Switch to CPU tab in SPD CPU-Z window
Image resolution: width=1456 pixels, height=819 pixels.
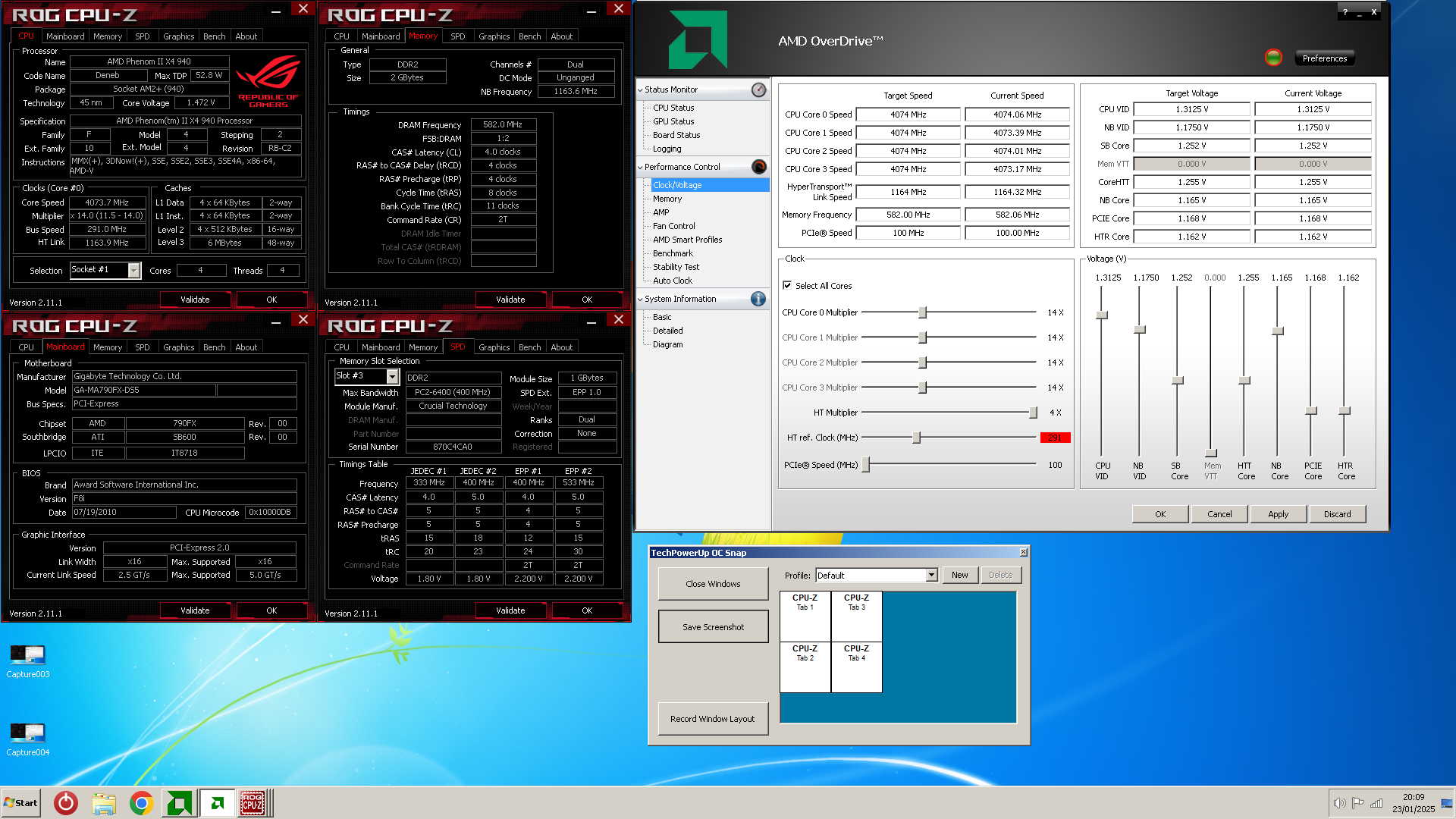341,347
